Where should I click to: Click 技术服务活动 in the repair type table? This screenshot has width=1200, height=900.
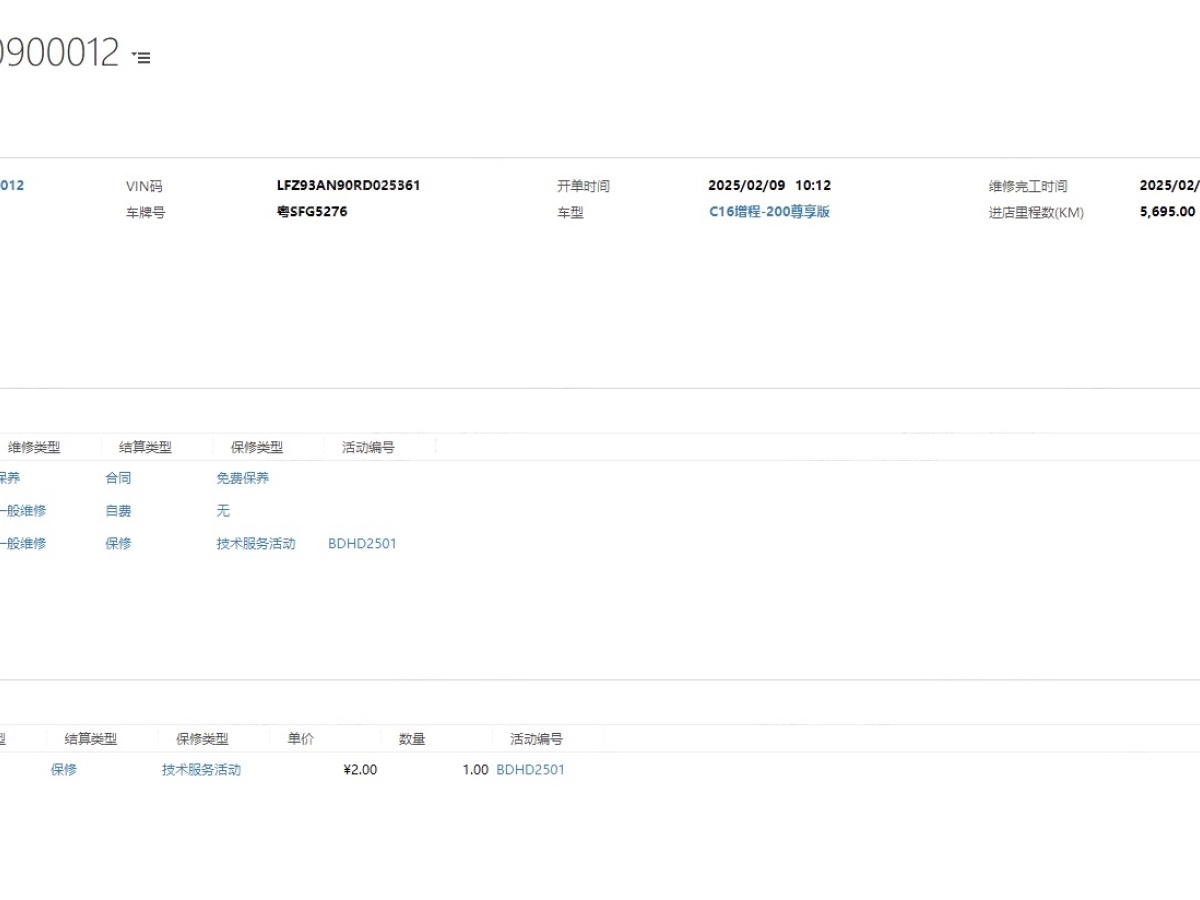pos(256,544)
